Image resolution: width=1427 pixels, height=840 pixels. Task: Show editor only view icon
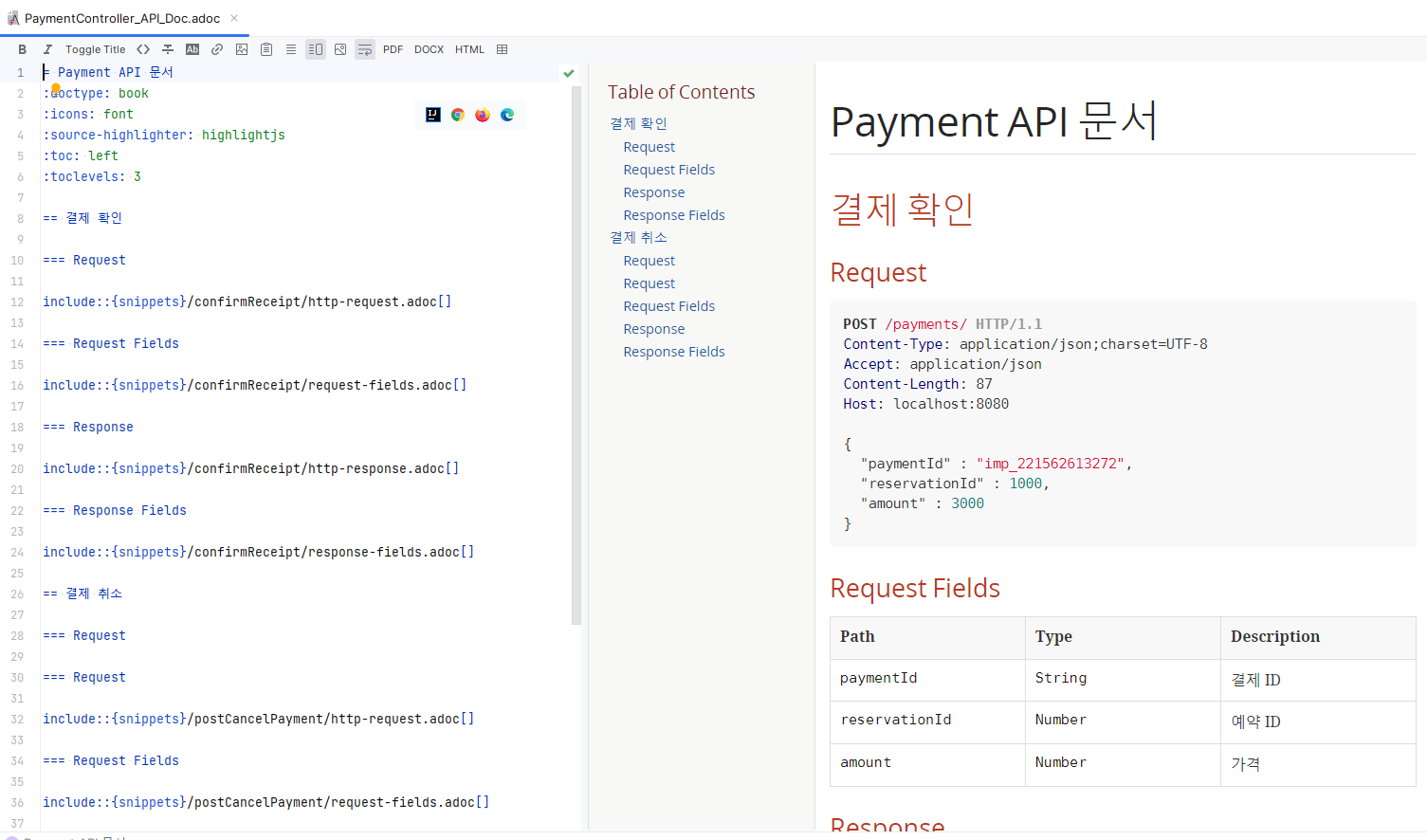[291, 49]
